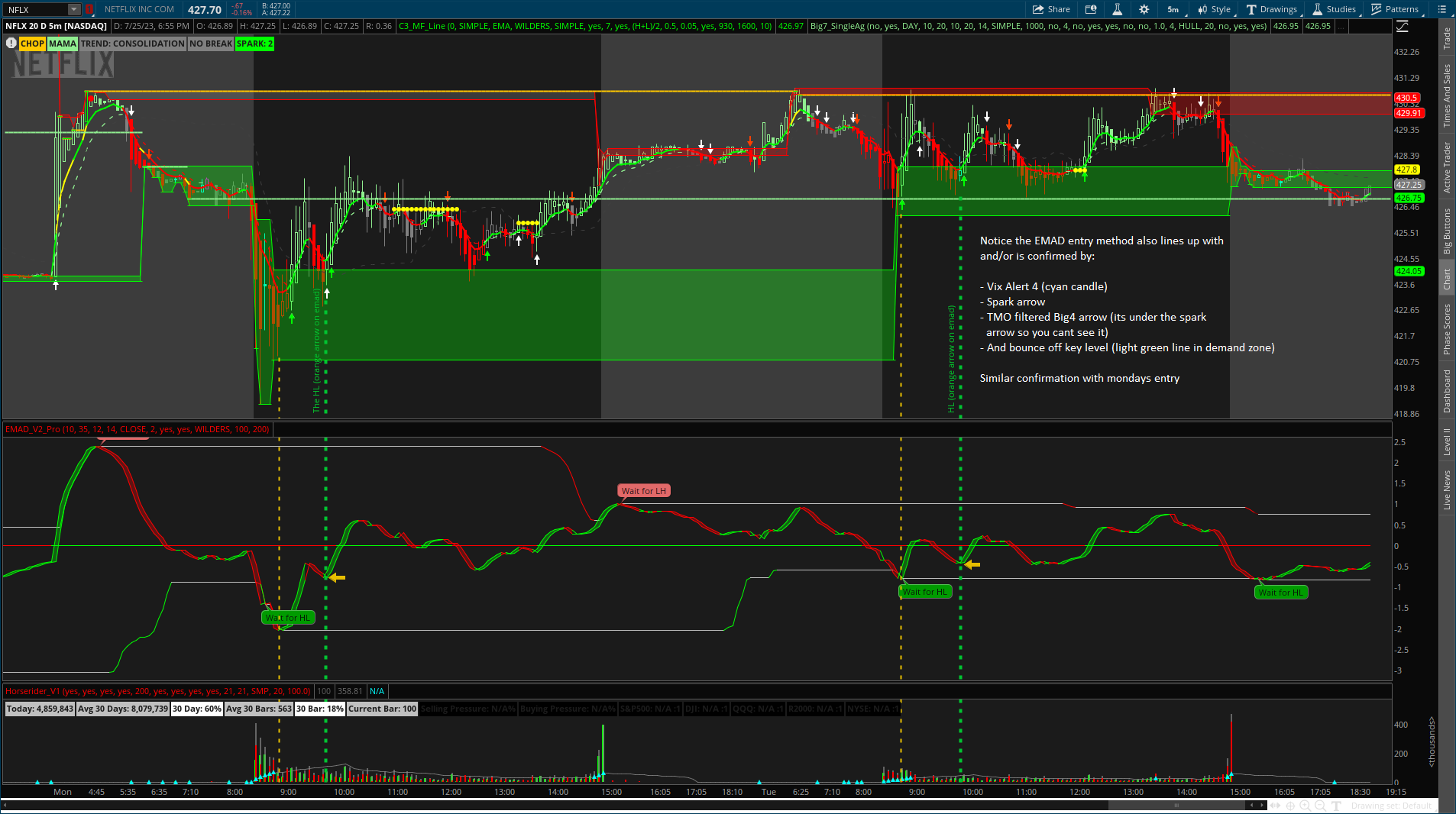Click the 30 Day: 60% label
Viewport: 1456px width, 814px height.
(197, 709)
